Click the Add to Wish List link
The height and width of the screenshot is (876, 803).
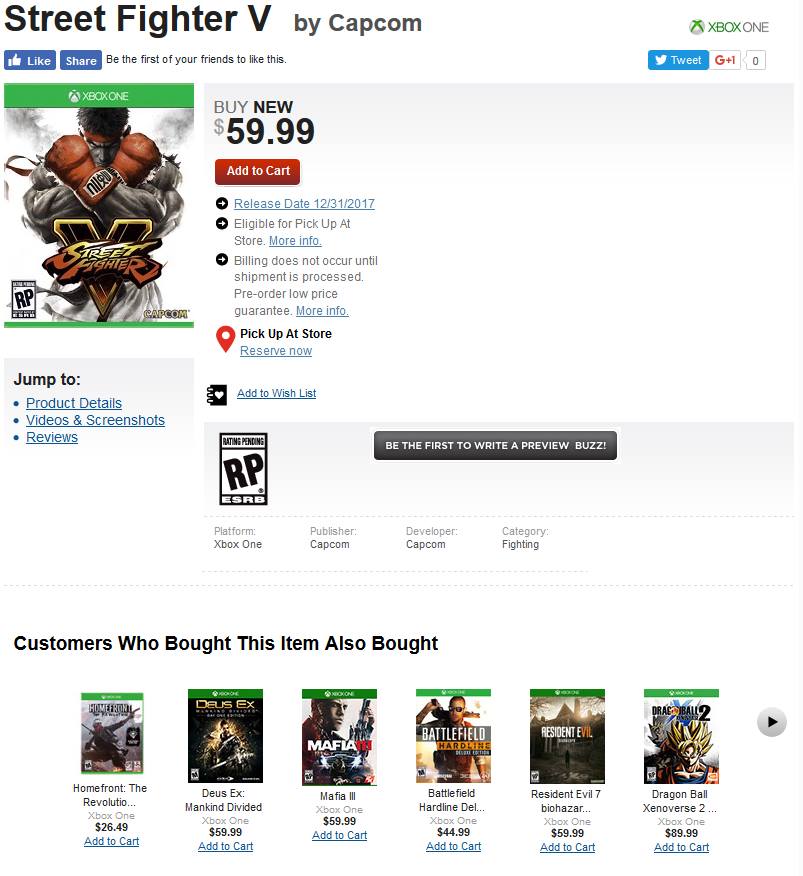click(276, 394)
